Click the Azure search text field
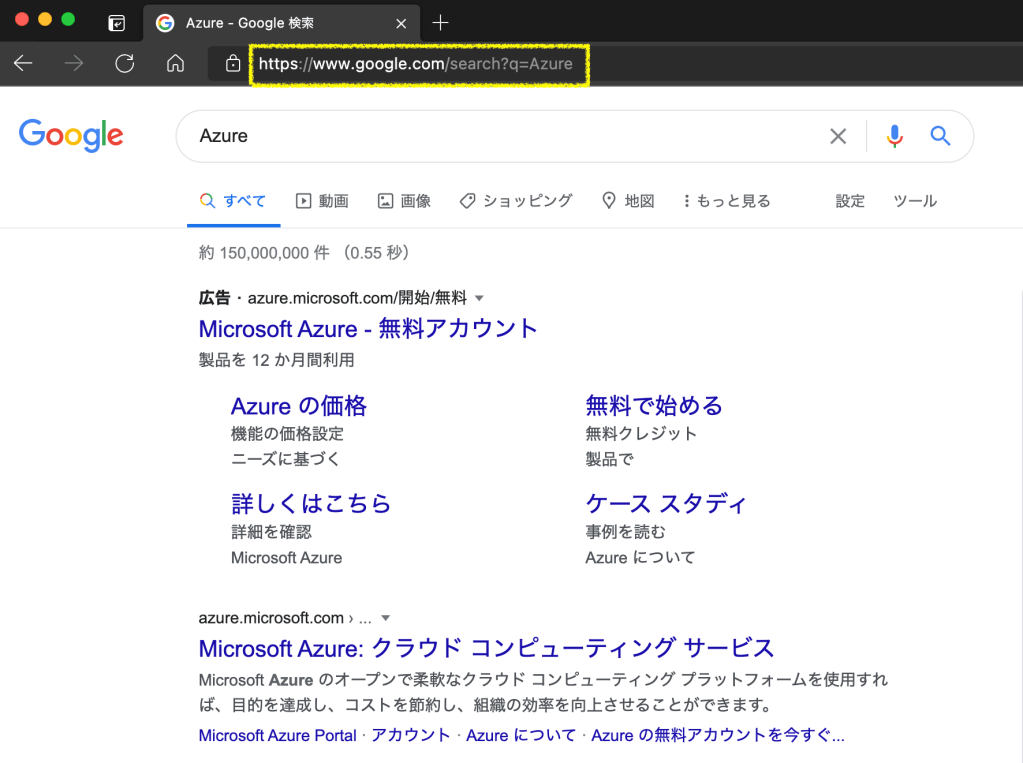The width and height of the screenshot is (1023, 763). 500,136
